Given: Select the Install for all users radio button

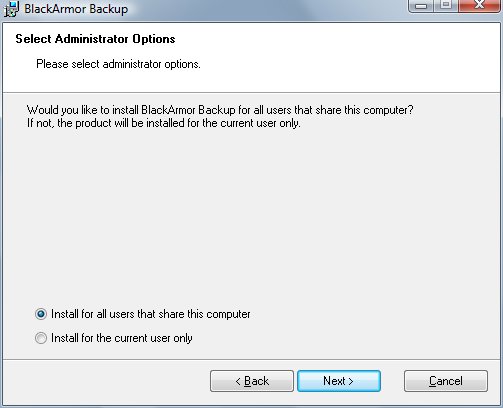Looking at the screenshot, I should point(41,314).
